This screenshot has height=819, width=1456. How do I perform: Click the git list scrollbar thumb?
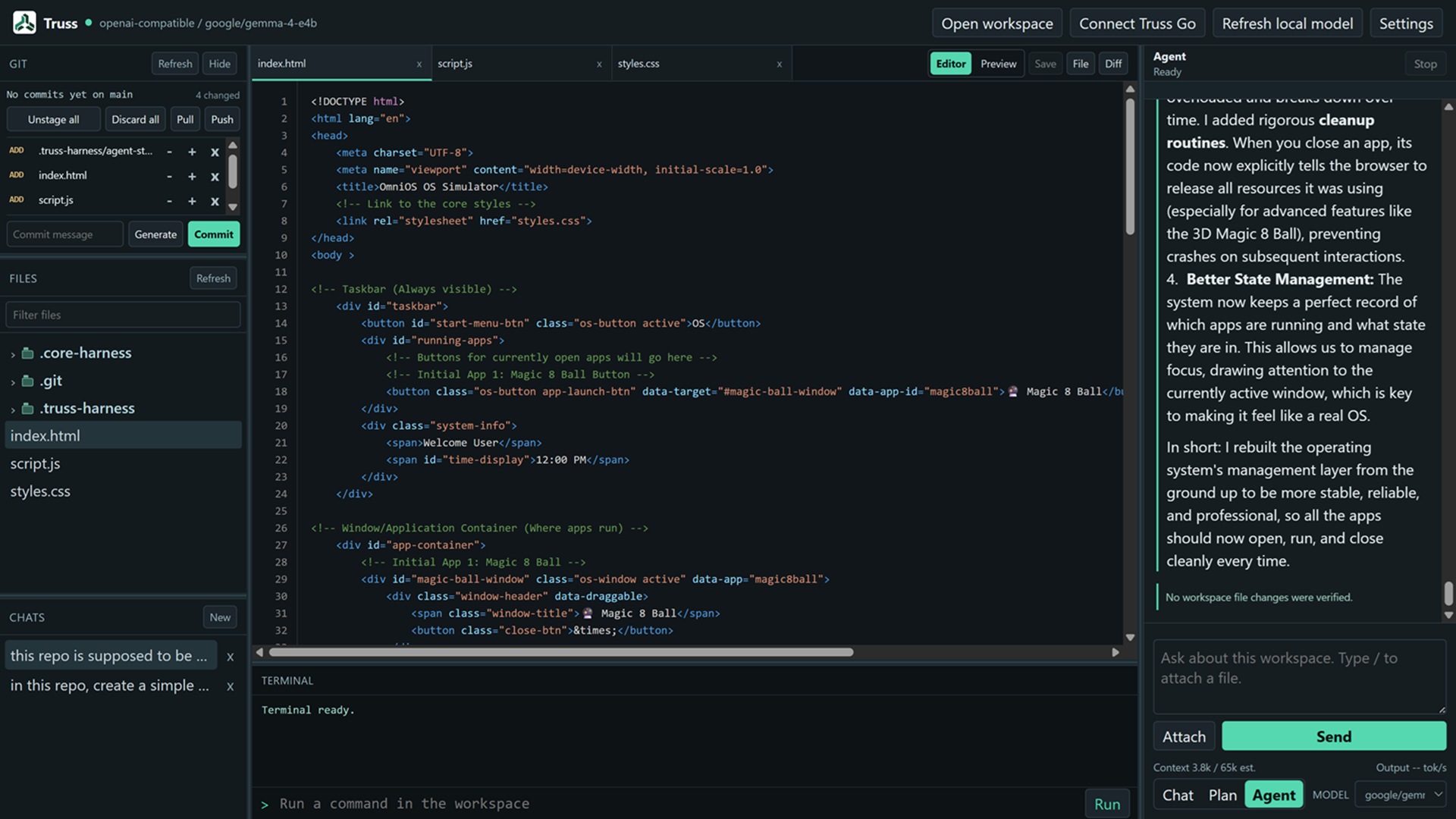coord(233,171)
